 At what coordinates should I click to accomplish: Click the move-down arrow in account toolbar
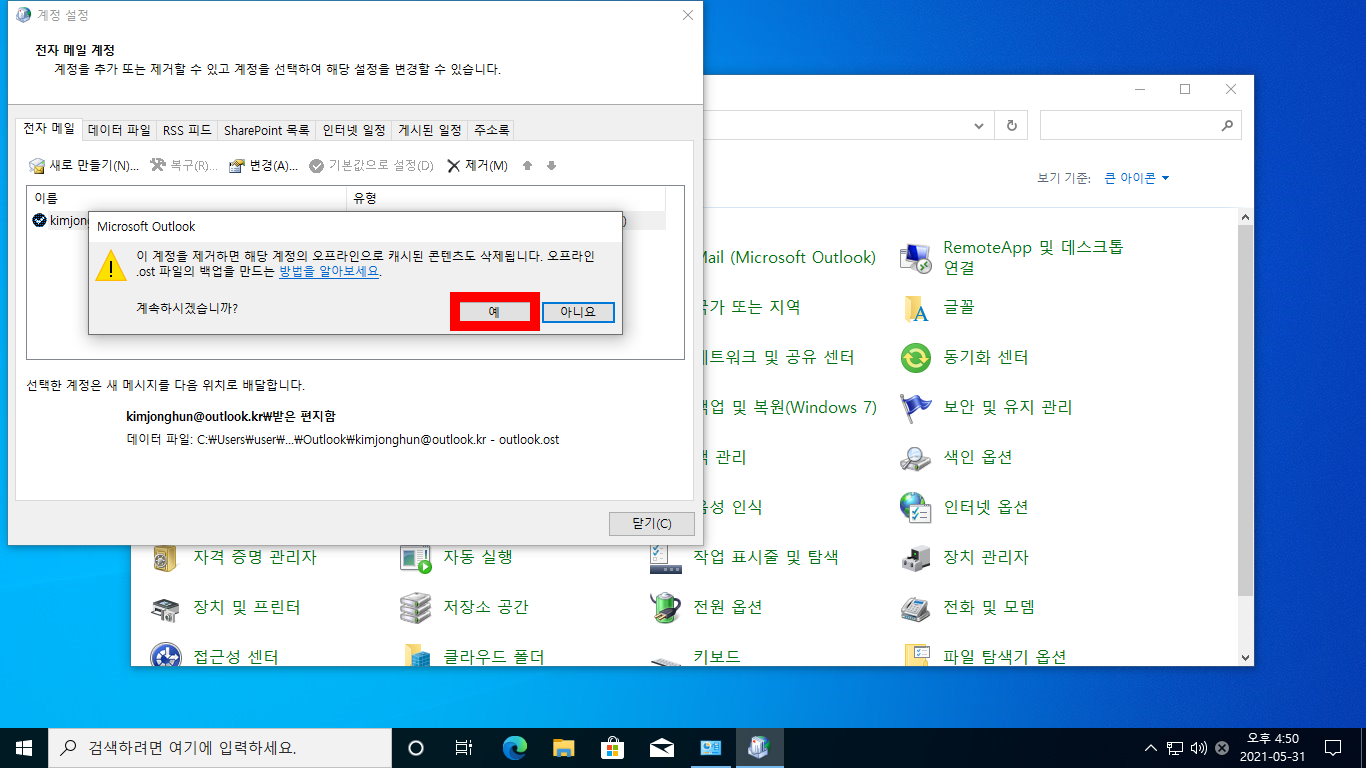tap(551, 166)
